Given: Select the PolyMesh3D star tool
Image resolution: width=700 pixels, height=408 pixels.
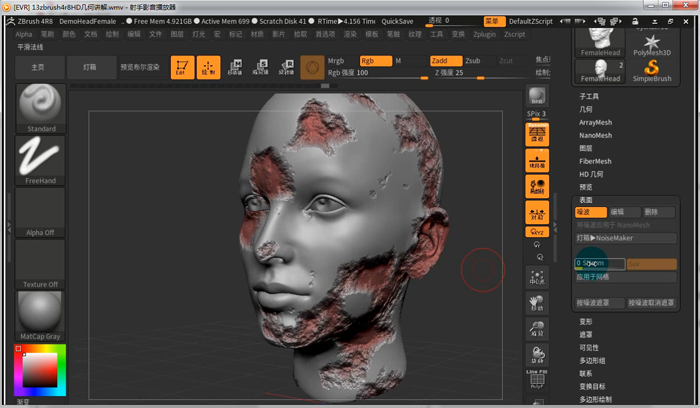Looking at the screenshot, I should tap(652, 45).
